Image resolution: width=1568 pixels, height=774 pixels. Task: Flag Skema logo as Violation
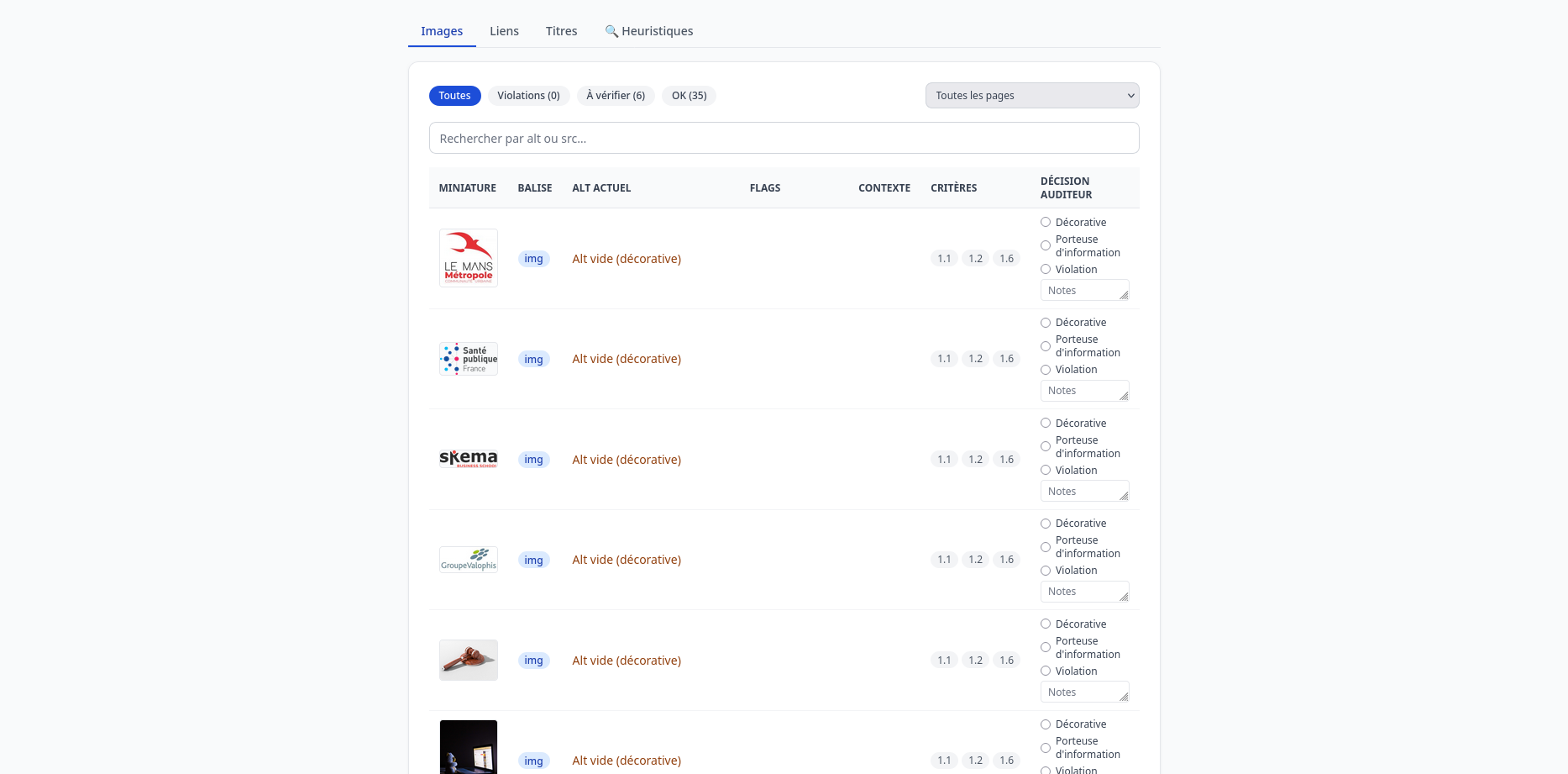click(x=1046, y=470)
